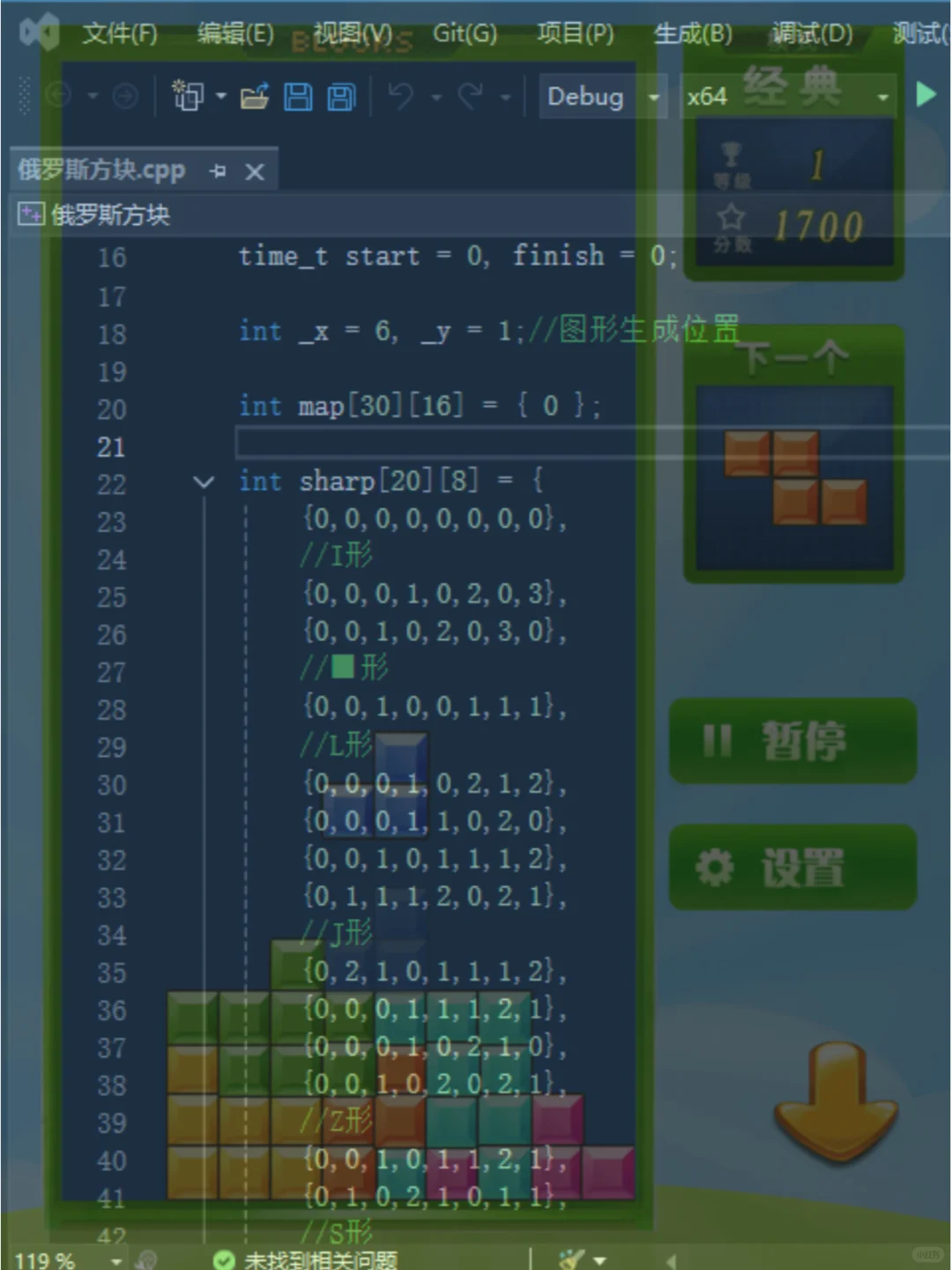Expand the redo history dropdown arrow
Screen dimensions: 952x1270
pos(505,96)
